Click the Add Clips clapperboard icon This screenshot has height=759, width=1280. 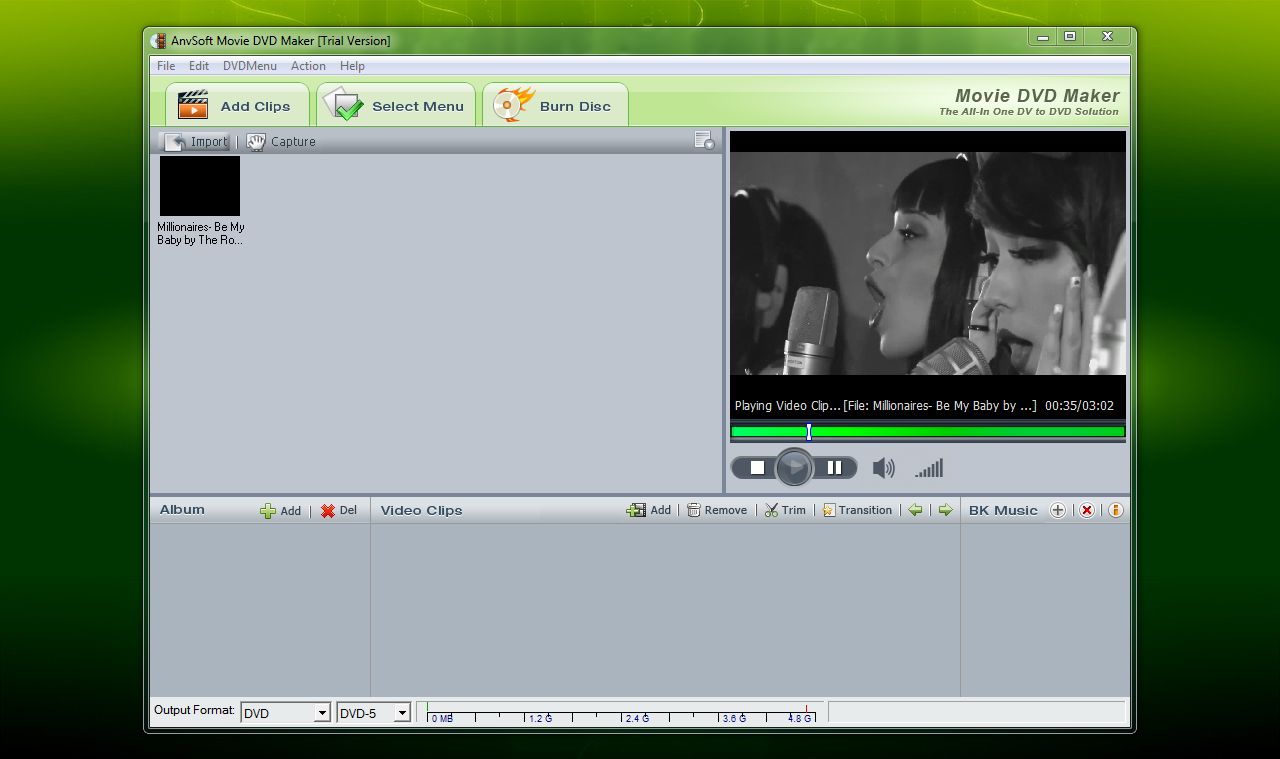193,105
